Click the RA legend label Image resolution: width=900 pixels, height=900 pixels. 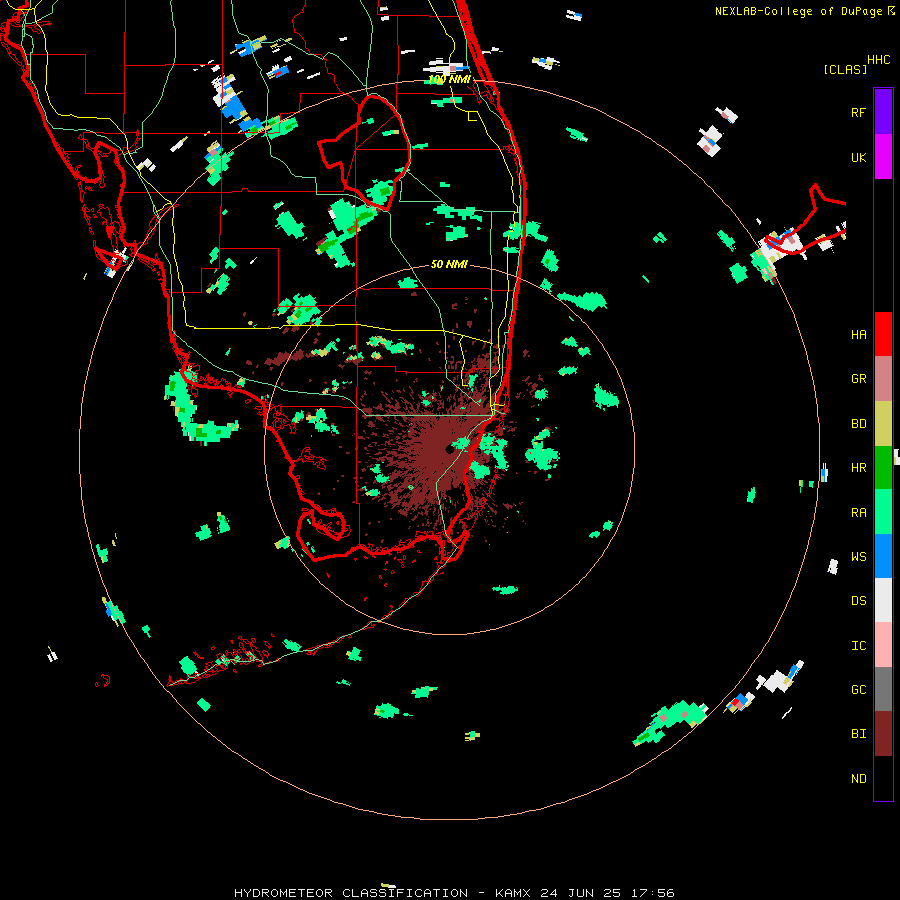point(859,513)
